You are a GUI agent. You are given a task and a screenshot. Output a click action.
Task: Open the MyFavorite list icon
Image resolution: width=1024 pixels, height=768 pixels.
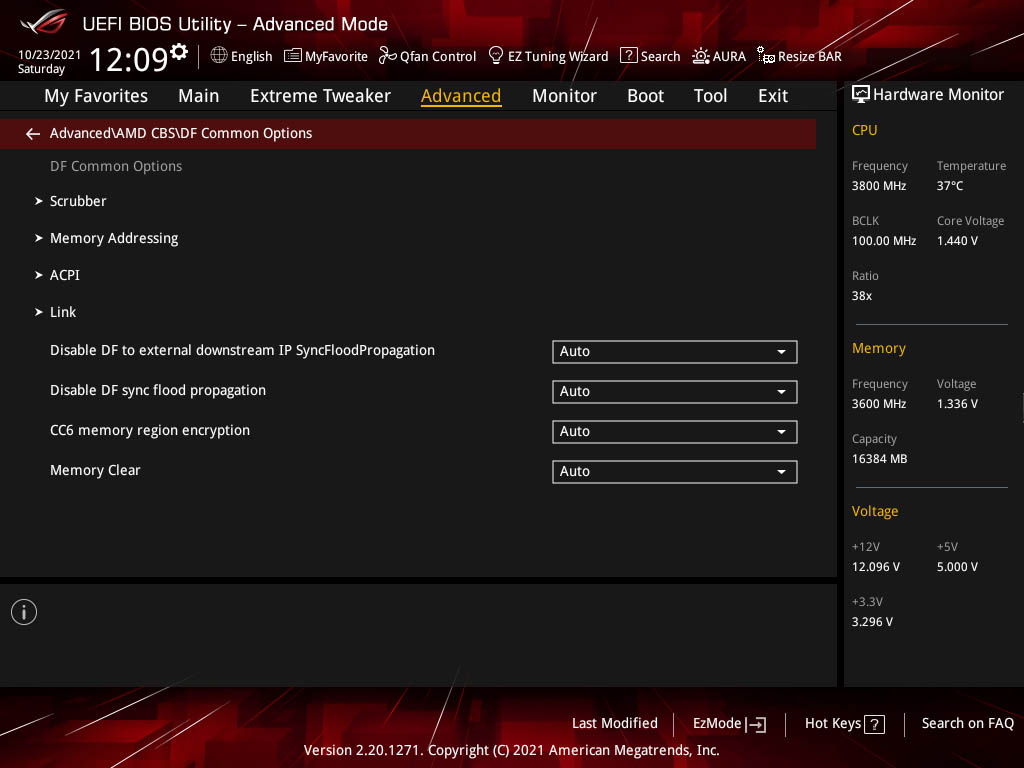293,56
